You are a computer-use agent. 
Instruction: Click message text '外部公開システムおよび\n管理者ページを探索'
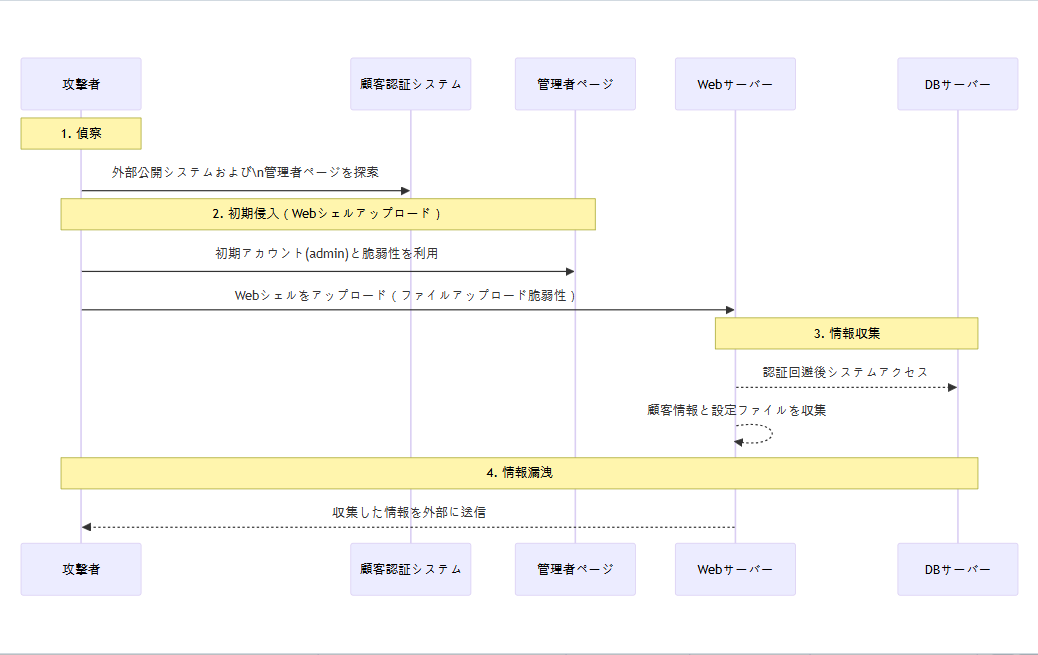pos(246,172)
